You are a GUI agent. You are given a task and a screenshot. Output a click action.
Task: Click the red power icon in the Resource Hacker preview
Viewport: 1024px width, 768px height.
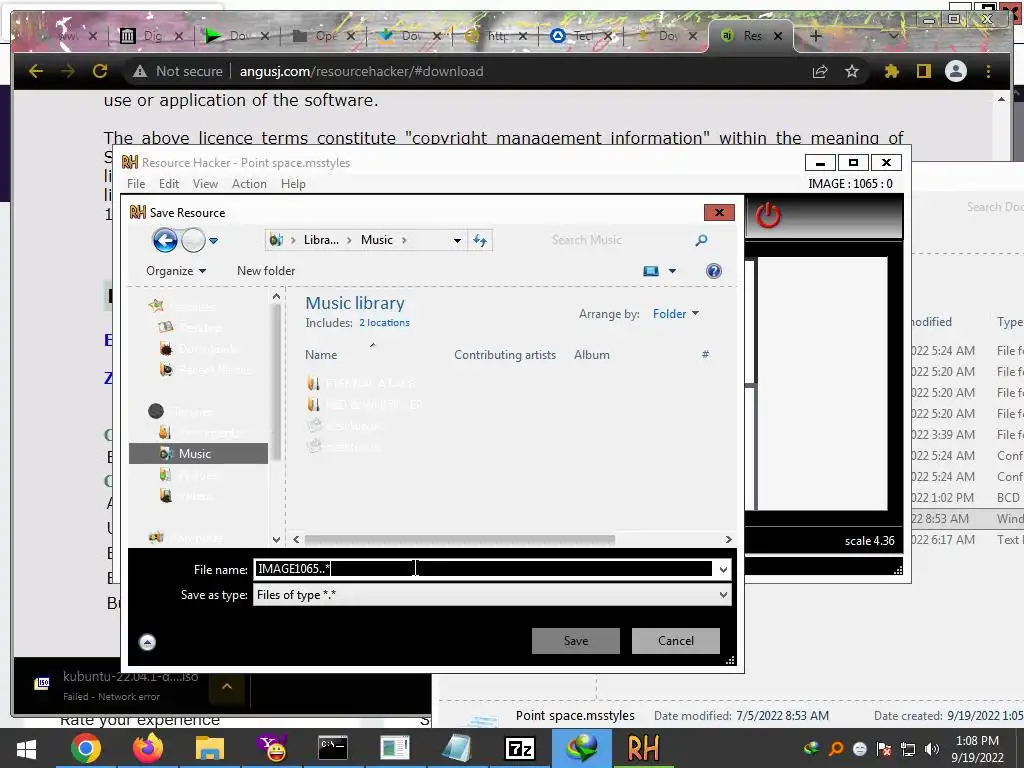[768, 215]
